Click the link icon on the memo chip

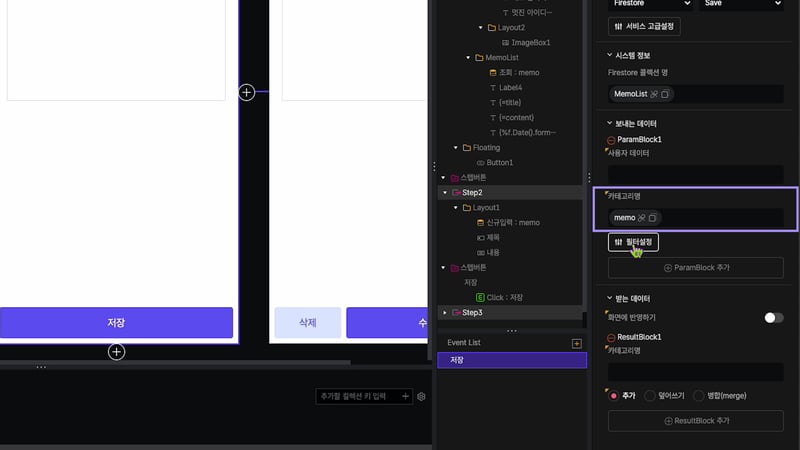click(640, 218)
